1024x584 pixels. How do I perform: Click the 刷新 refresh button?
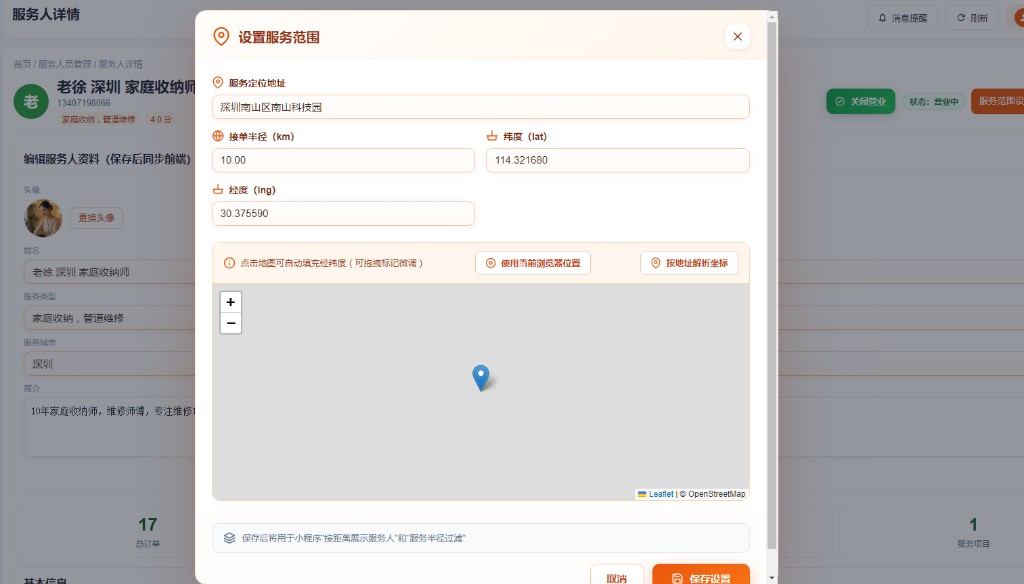click(972, 18)
